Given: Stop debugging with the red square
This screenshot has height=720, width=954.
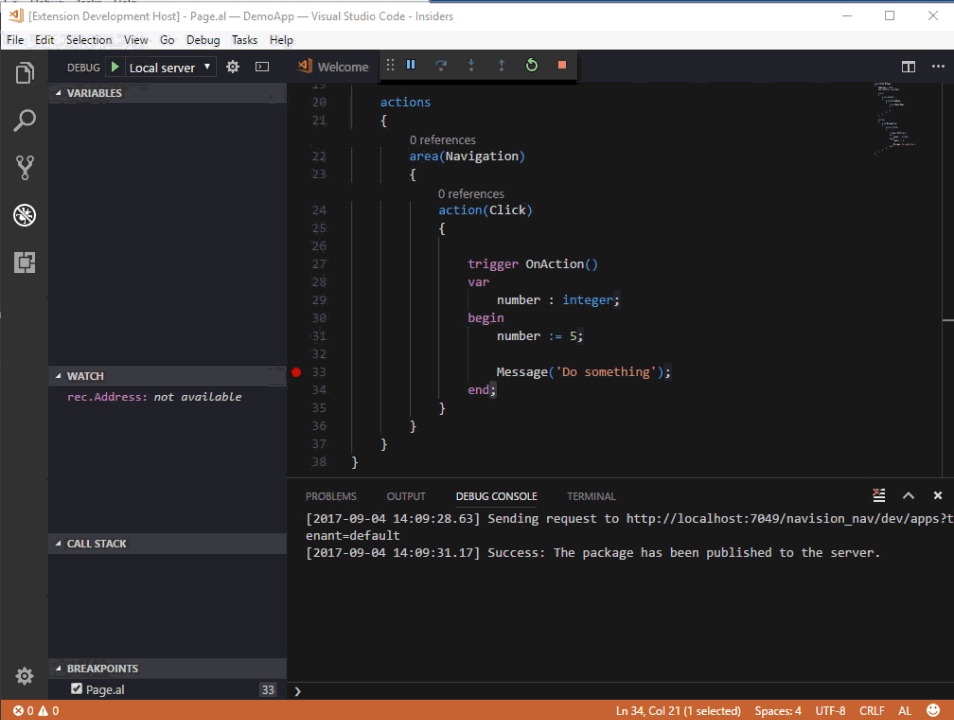Looking at the screenshot, I should (x=562, y=65).
